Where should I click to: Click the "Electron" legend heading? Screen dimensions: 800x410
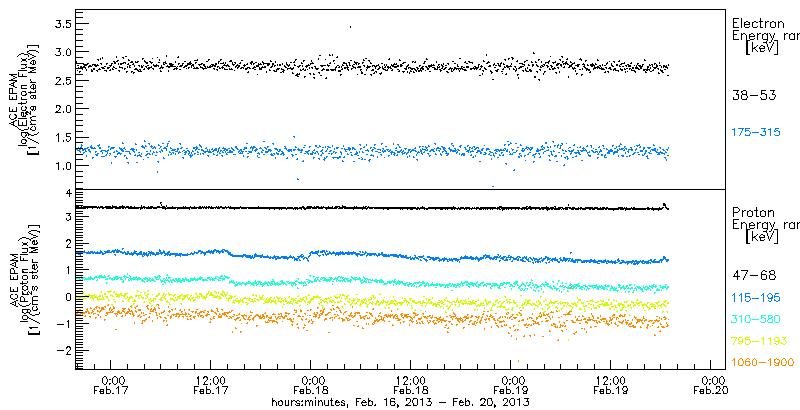pyautogui.click(x=758, y=24)
